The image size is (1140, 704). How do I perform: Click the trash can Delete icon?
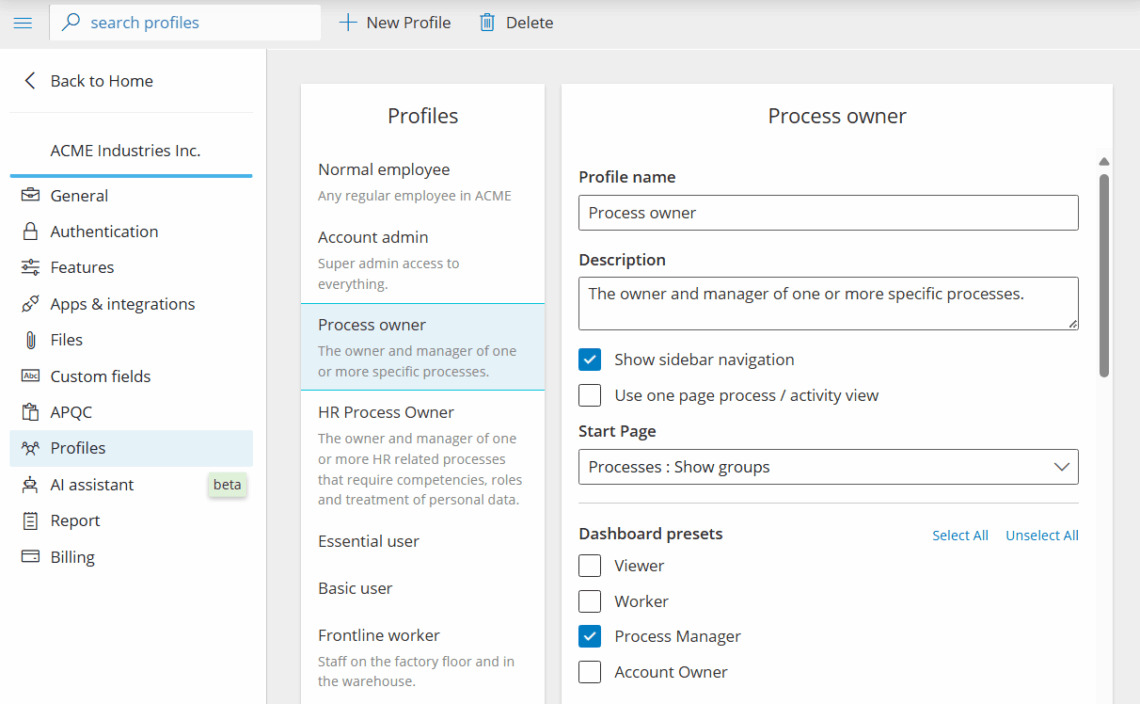[x=487, y=22]
